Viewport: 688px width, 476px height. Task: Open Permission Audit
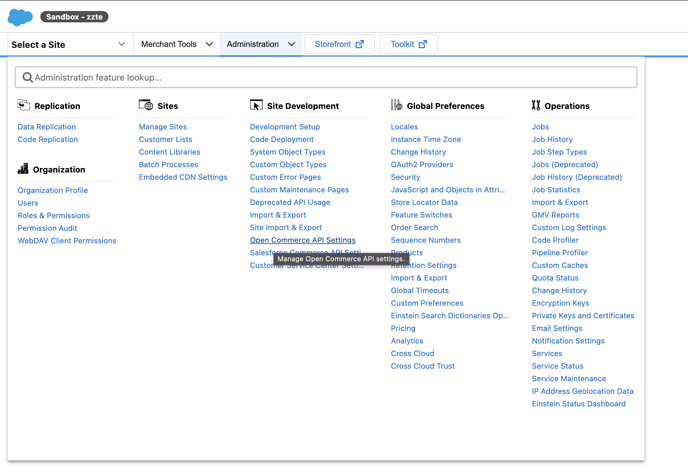point(47,228)
